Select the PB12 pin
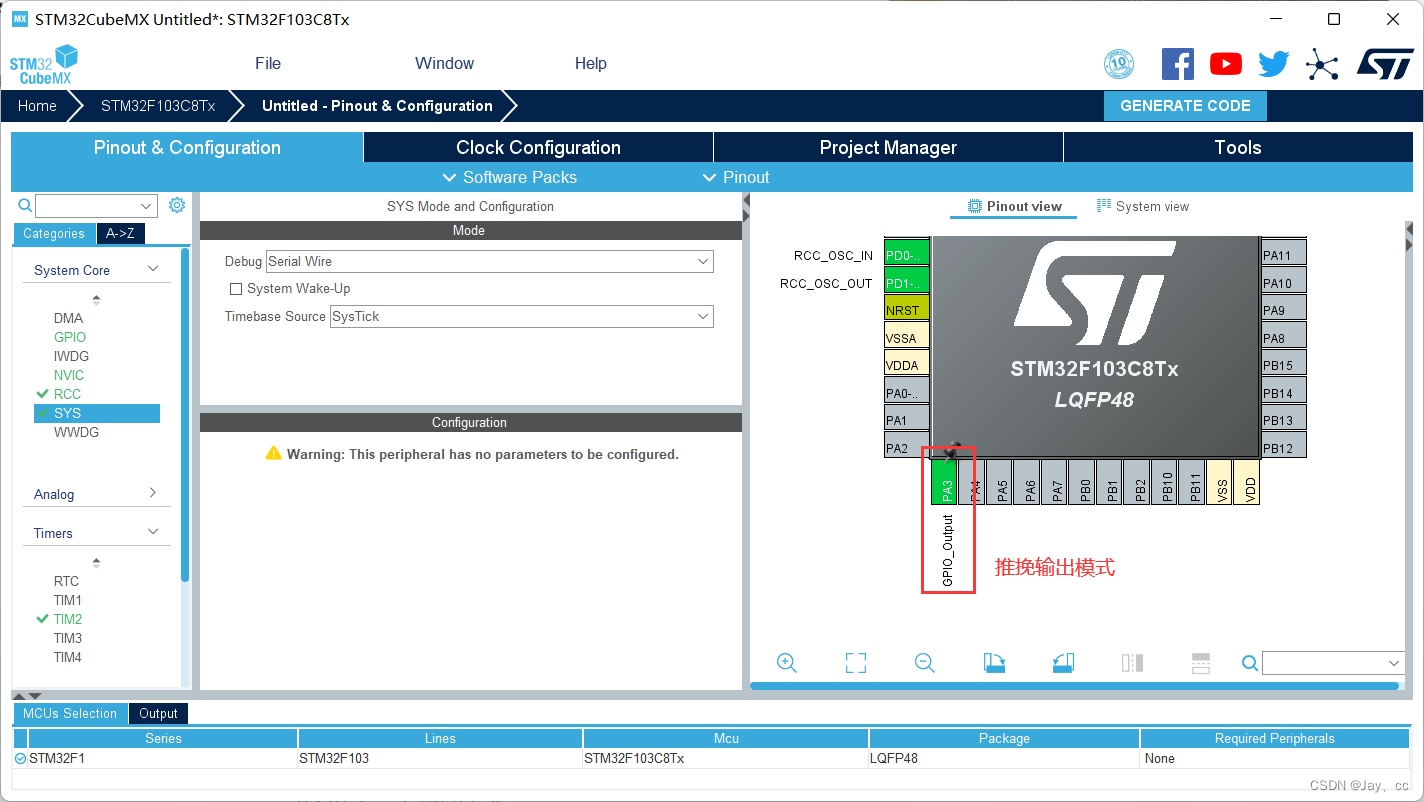The height and width of the screenshot is (802, 1424). pyautogui.click(x=1284, y=447)
